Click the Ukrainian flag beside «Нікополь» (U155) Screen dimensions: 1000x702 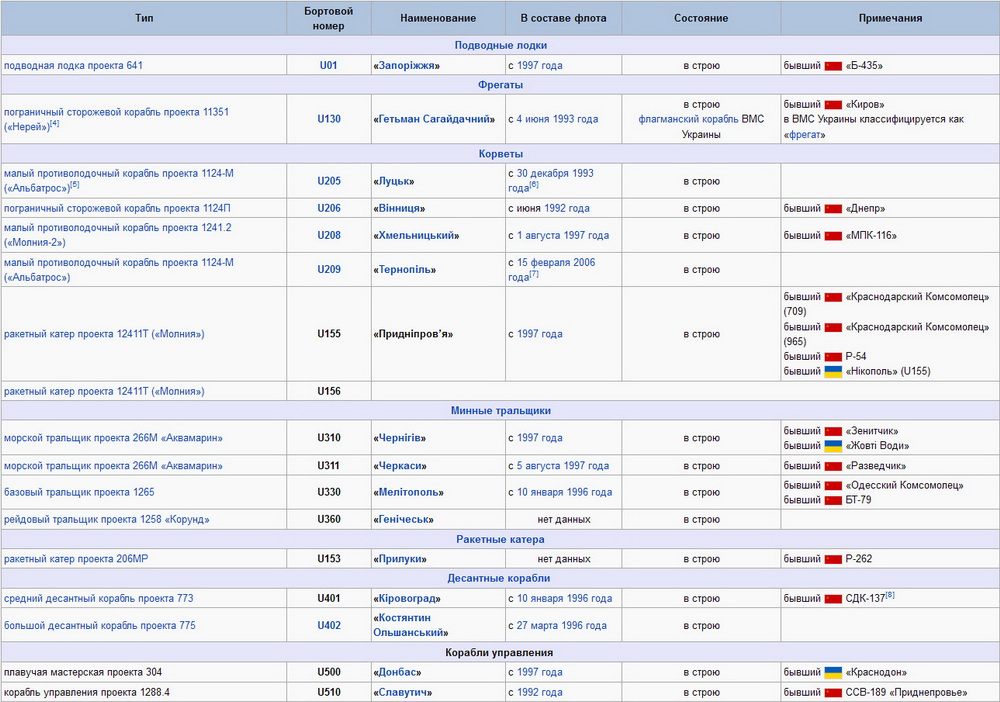833,372
